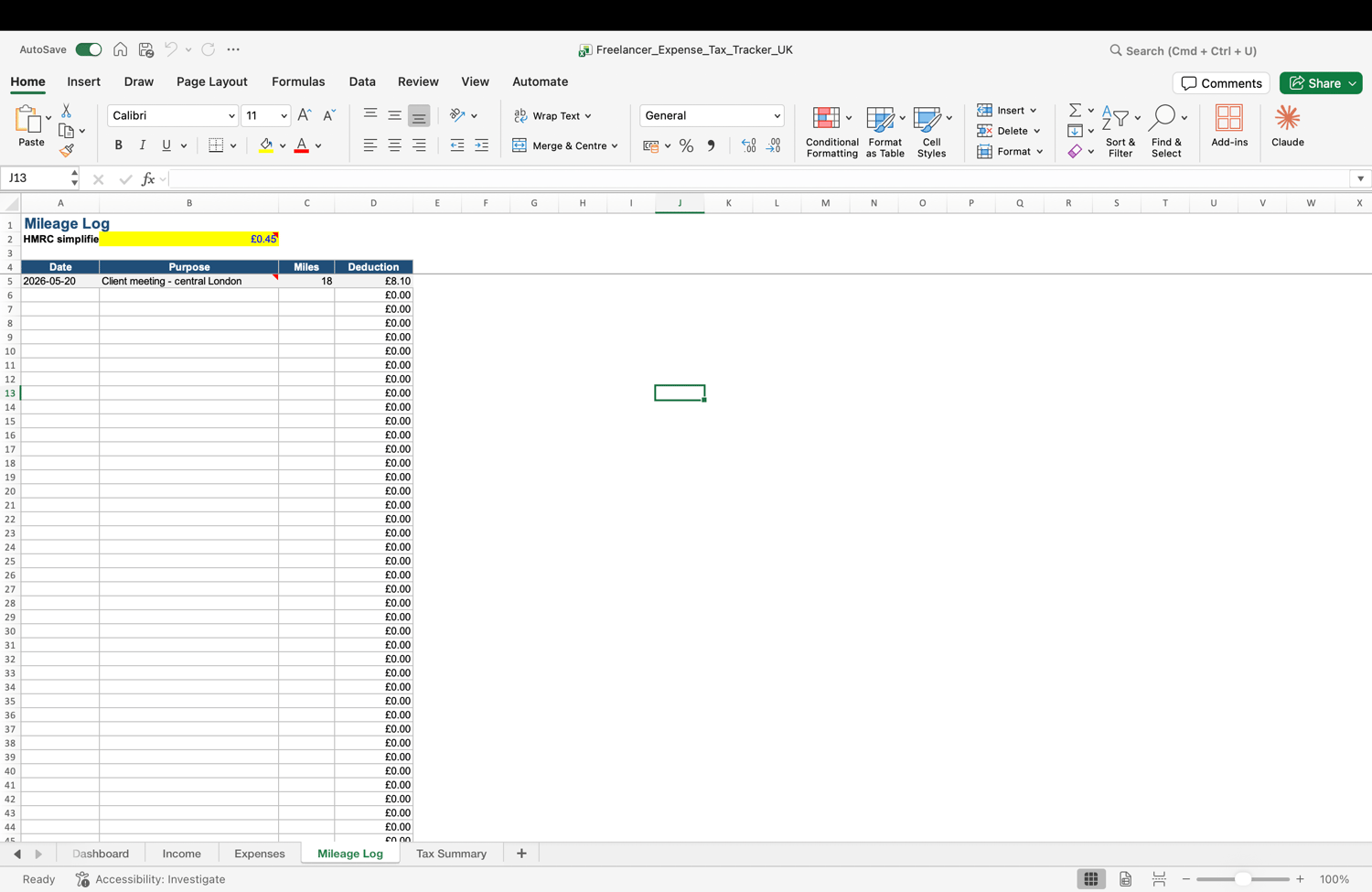Apply yellow fill colour to cell

point(266,145)
